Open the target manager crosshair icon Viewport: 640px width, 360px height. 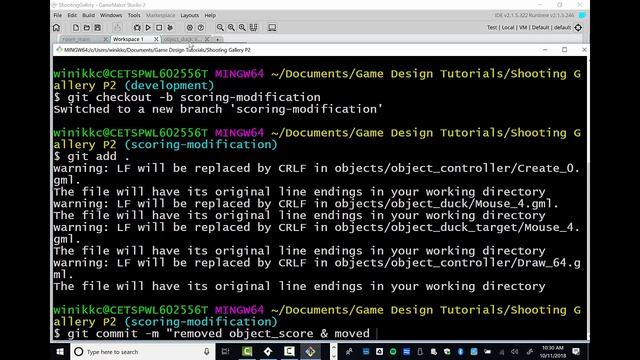[x=578, y=28]
